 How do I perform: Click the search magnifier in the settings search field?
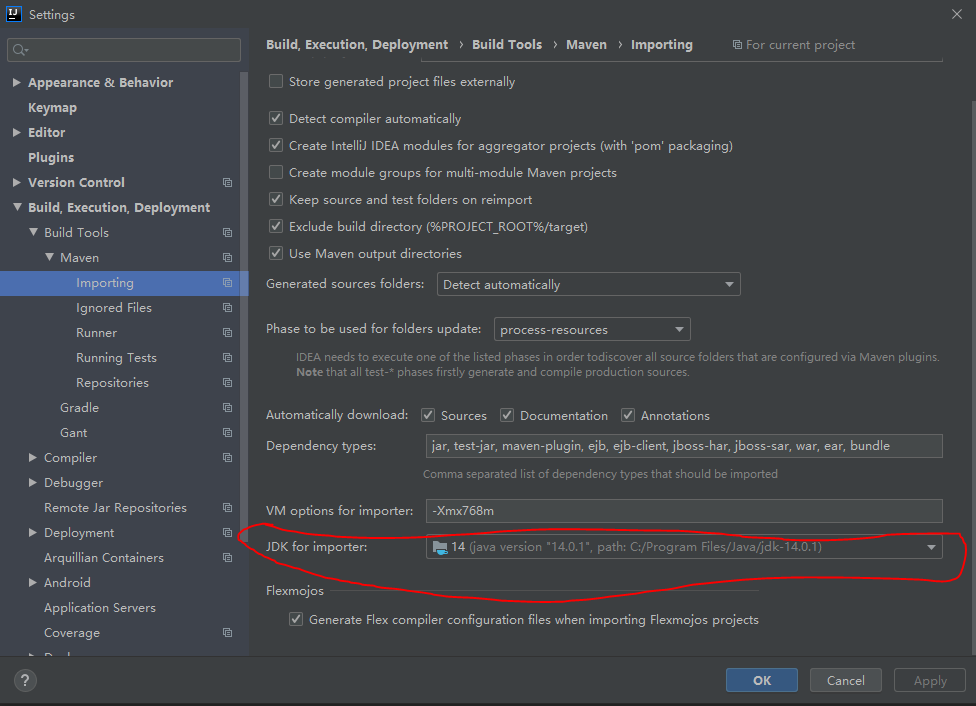pos(16,48)
